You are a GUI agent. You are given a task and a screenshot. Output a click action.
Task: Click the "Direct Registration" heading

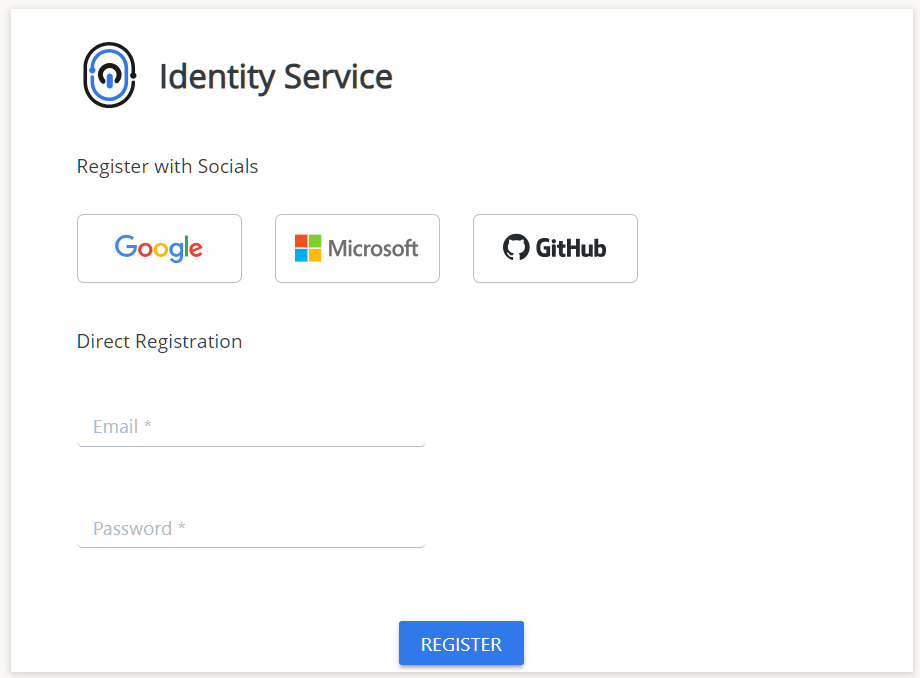159,342
